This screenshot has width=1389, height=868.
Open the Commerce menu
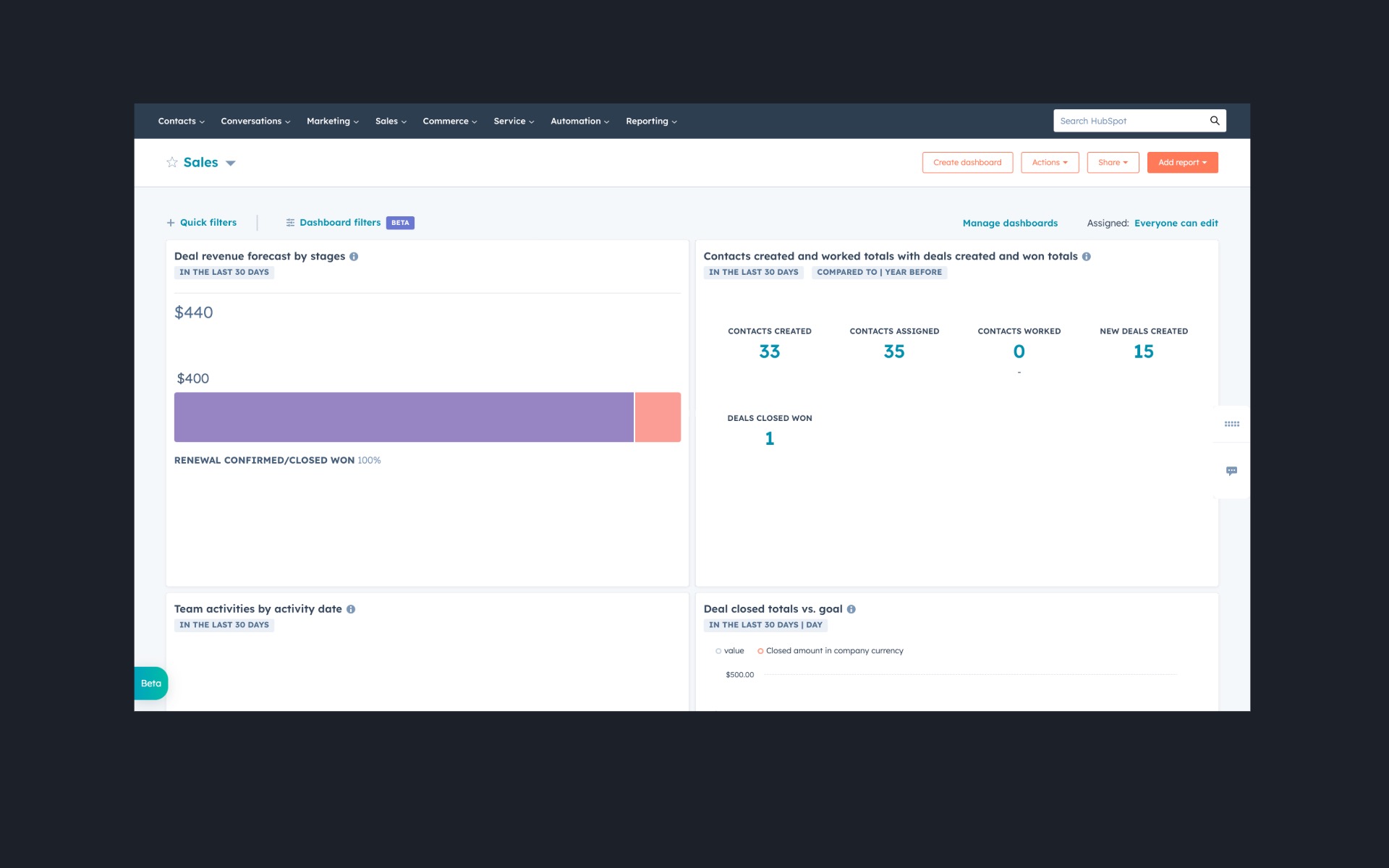pyautogui.click(x=449, y=121)
